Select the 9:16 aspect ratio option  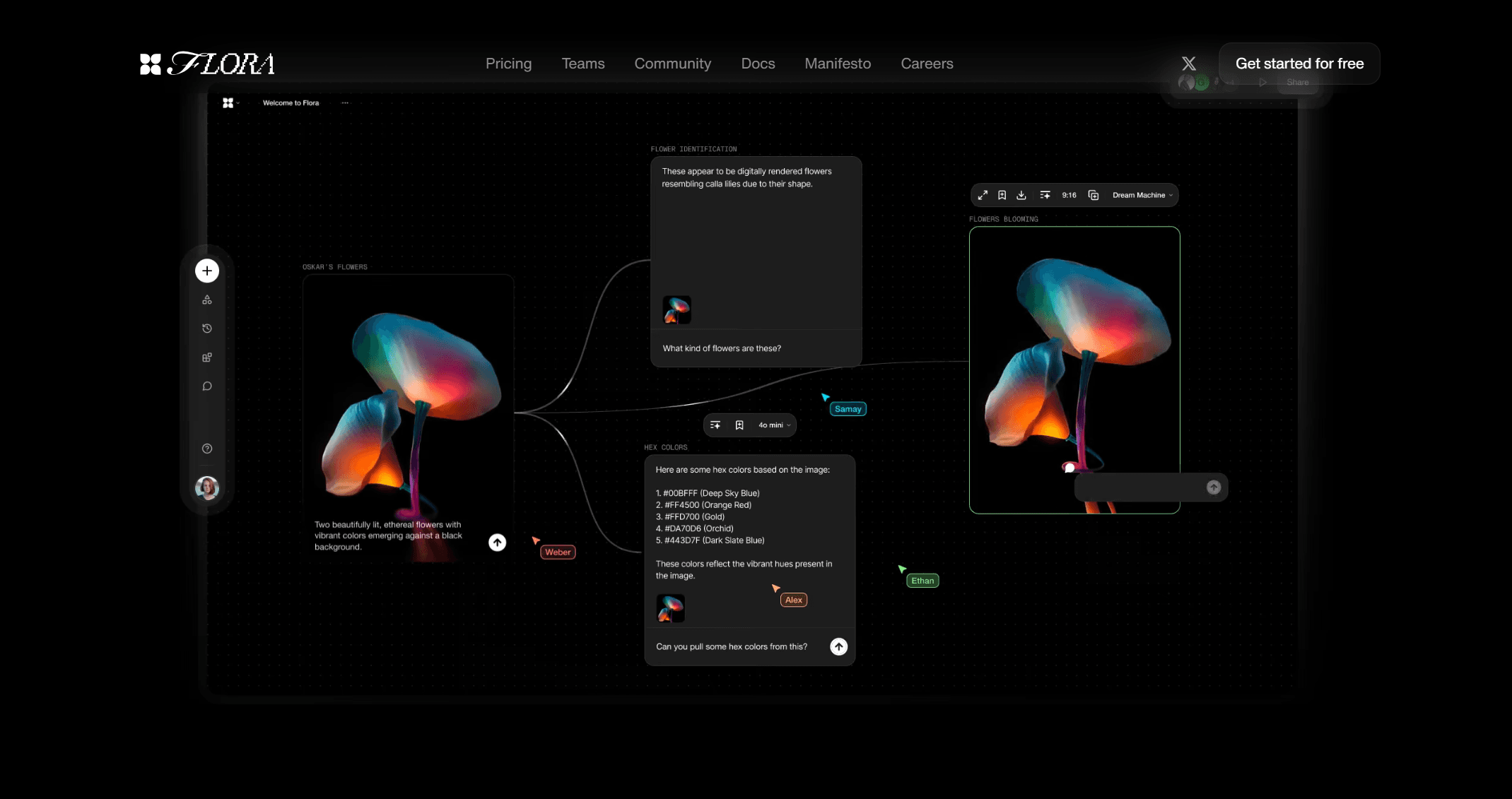pyautogui.click(x=1069, y=195)
